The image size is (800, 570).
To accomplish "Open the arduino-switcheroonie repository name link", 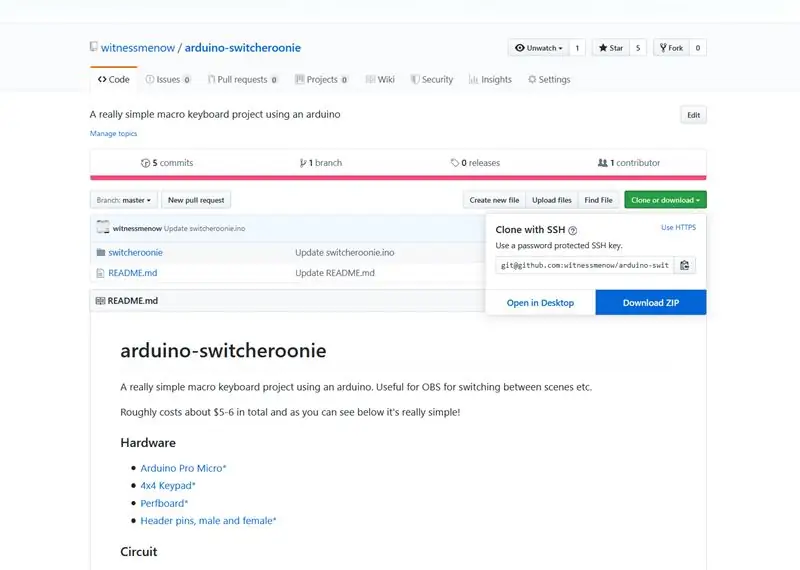I will pyautogui.click(x=242, y=48).
